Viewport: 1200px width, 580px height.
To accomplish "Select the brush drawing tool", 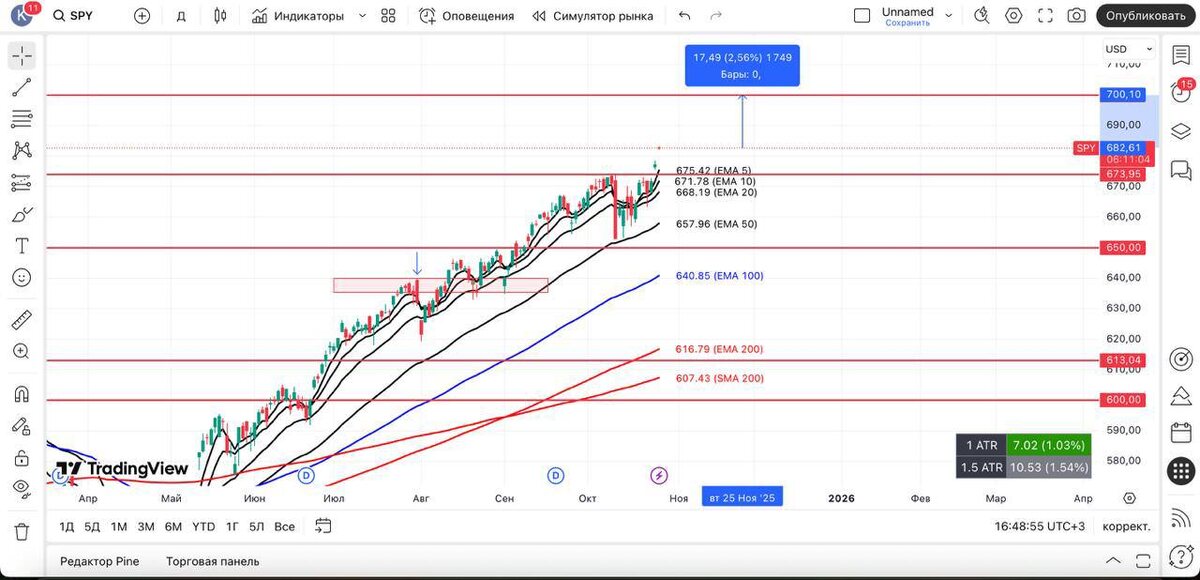I will [22, 214].
